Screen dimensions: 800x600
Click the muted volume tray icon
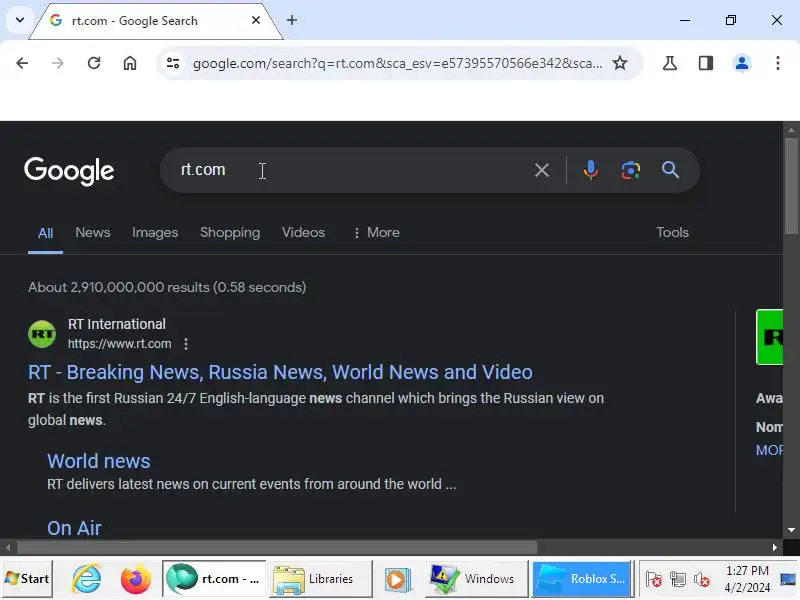(702, 580)
